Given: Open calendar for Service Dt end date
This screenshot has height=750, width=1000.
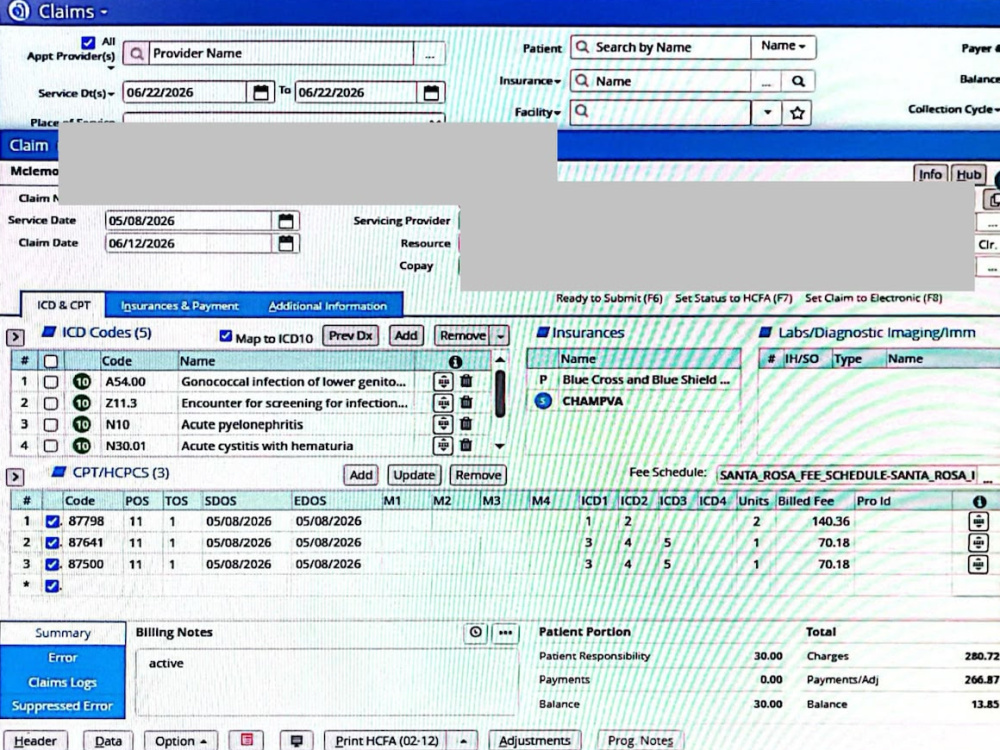Looking at the screenshot, I should pyautogui.click(x=431, y=92).
